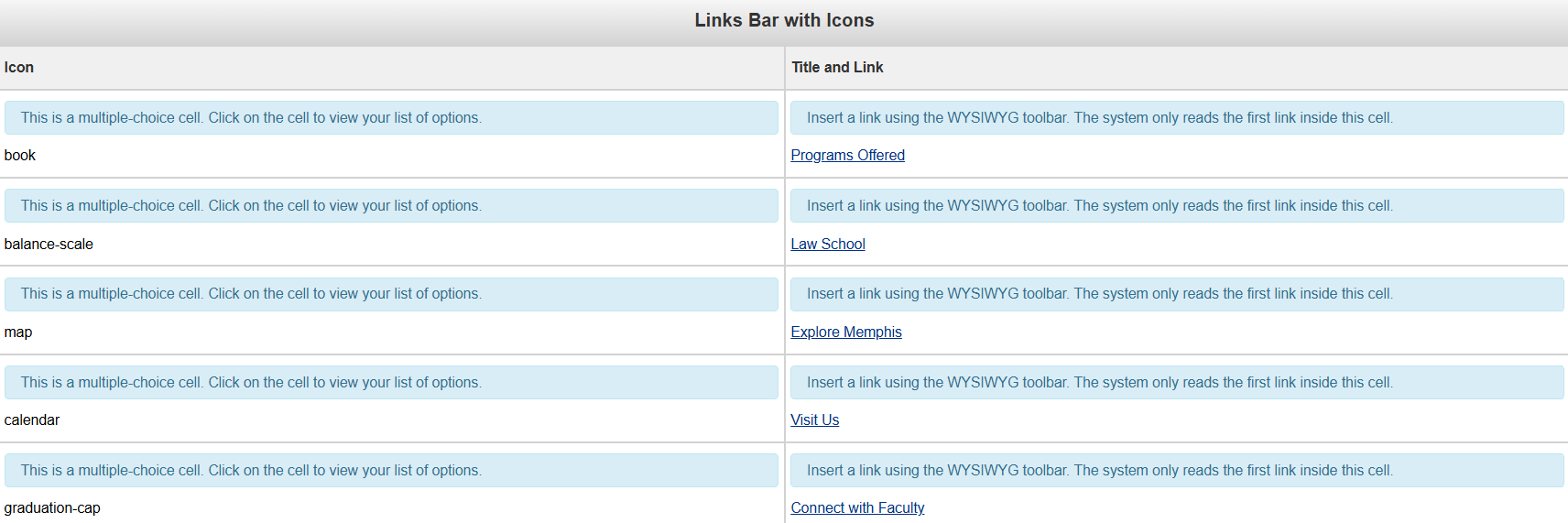This screenshot has width=1568, height=523.
Task: Select the "calendar" icon value text
Action: [32, 420]
